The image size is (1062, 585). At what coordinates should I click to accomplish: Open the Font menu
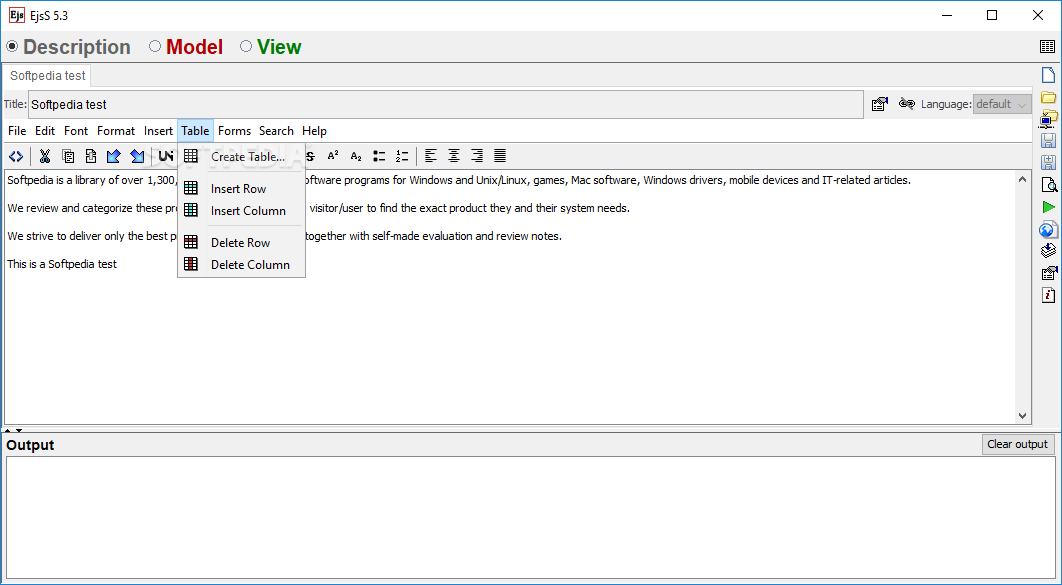point(76,131)
